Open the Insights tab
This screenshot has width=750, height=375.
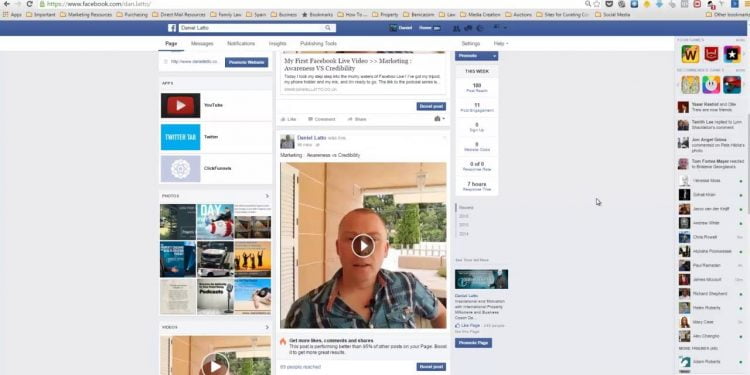click(x=277, y=44)
